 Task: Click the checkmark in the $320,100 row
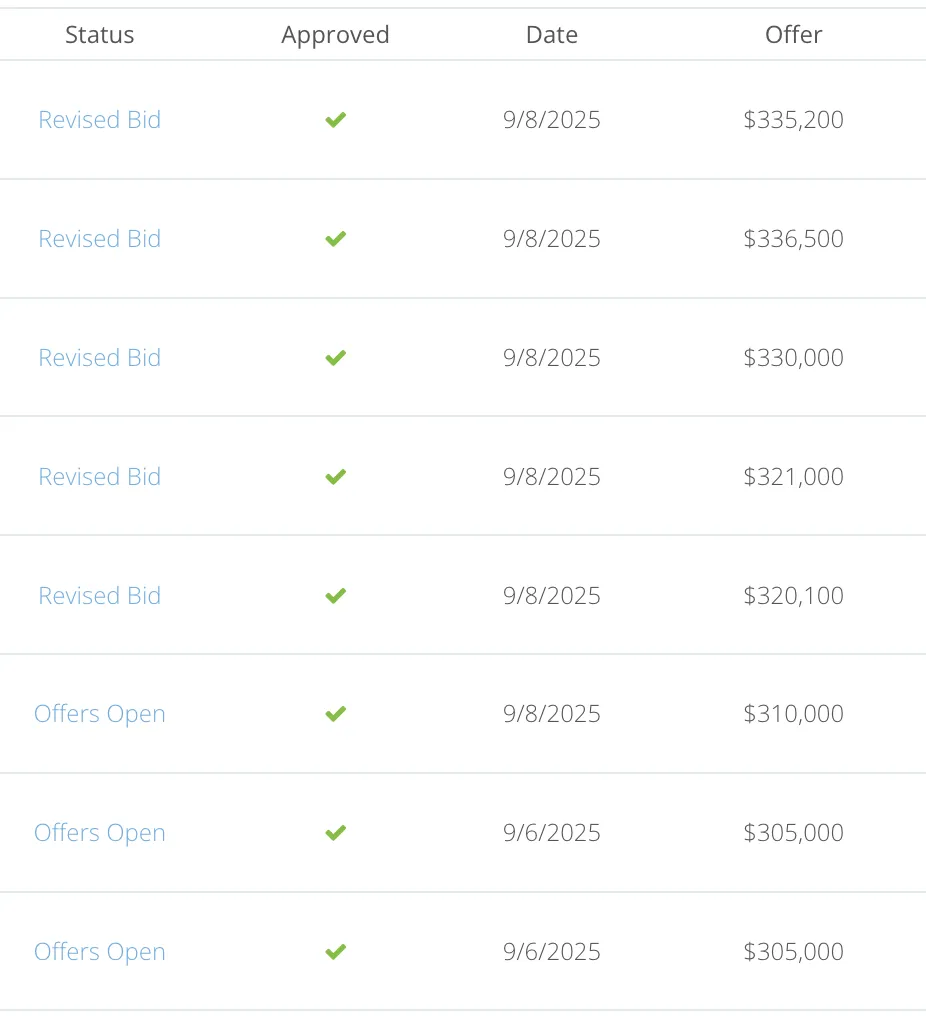336,595
